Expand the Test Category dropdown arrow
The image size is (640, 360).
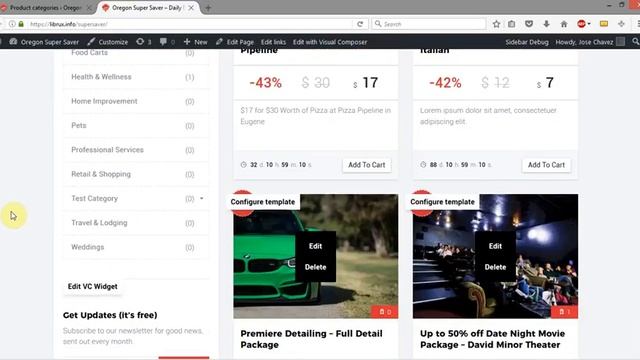[202, 198]
